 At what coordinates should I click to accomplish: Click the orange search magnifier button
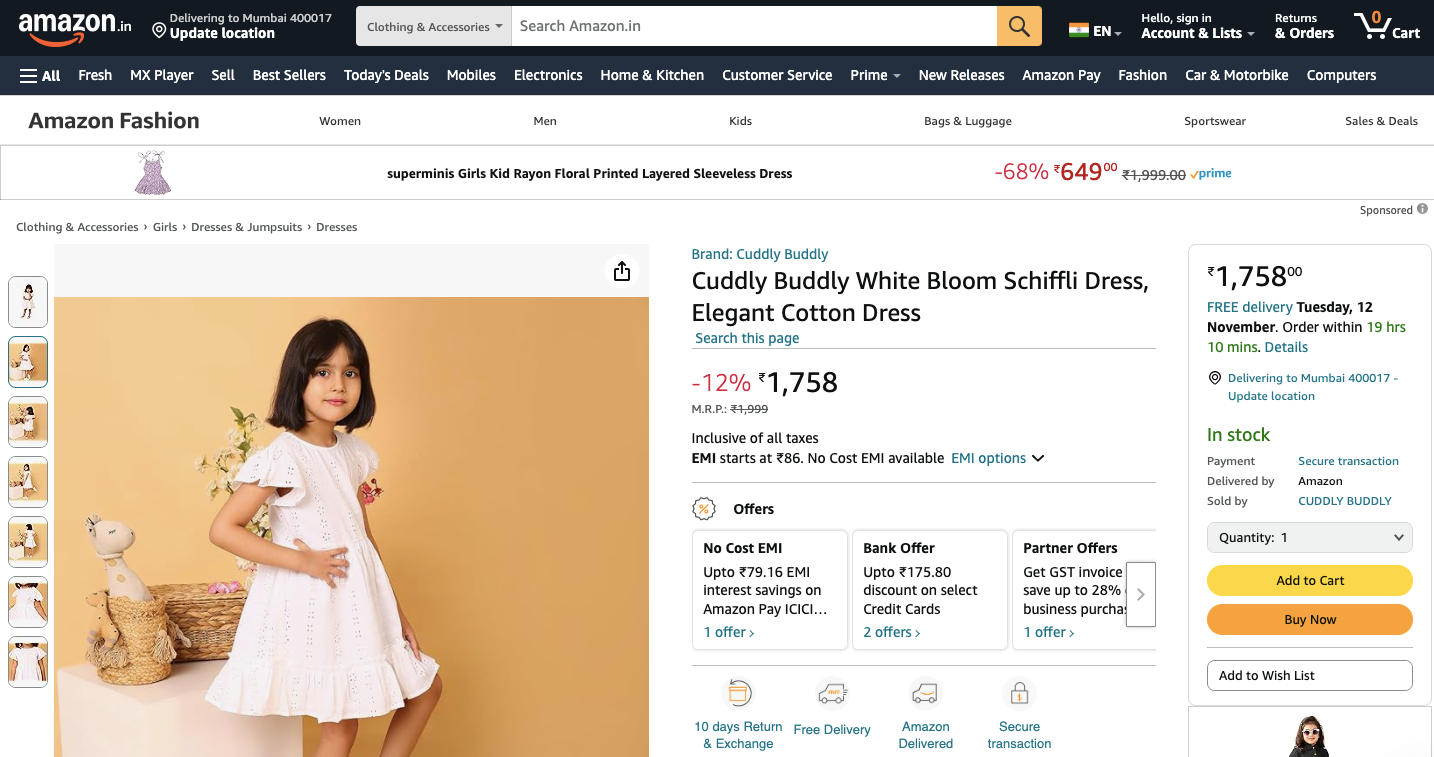coord(1019,26)
